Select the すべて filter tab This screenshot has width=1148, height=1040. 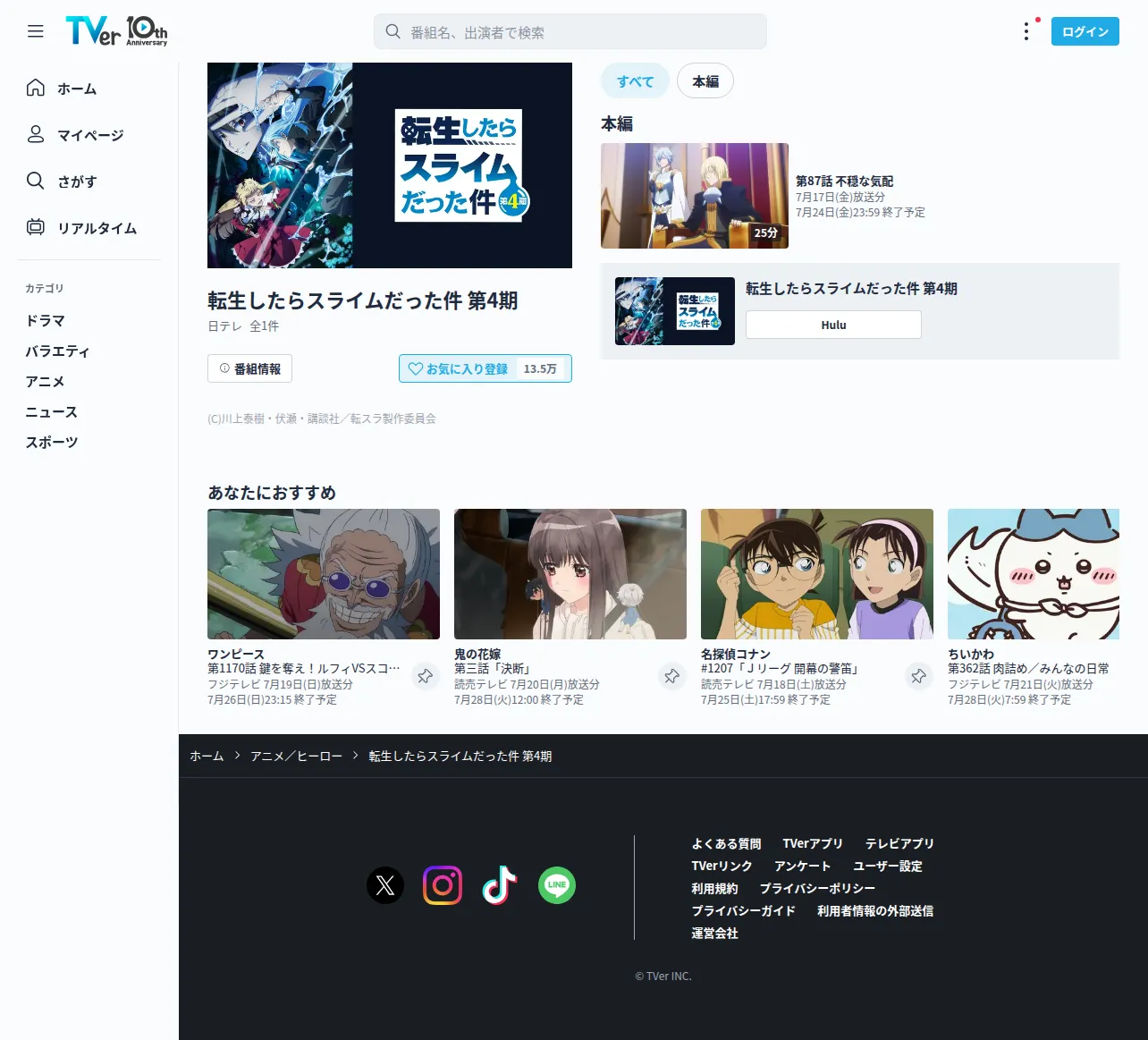click(x=635, y=81)
